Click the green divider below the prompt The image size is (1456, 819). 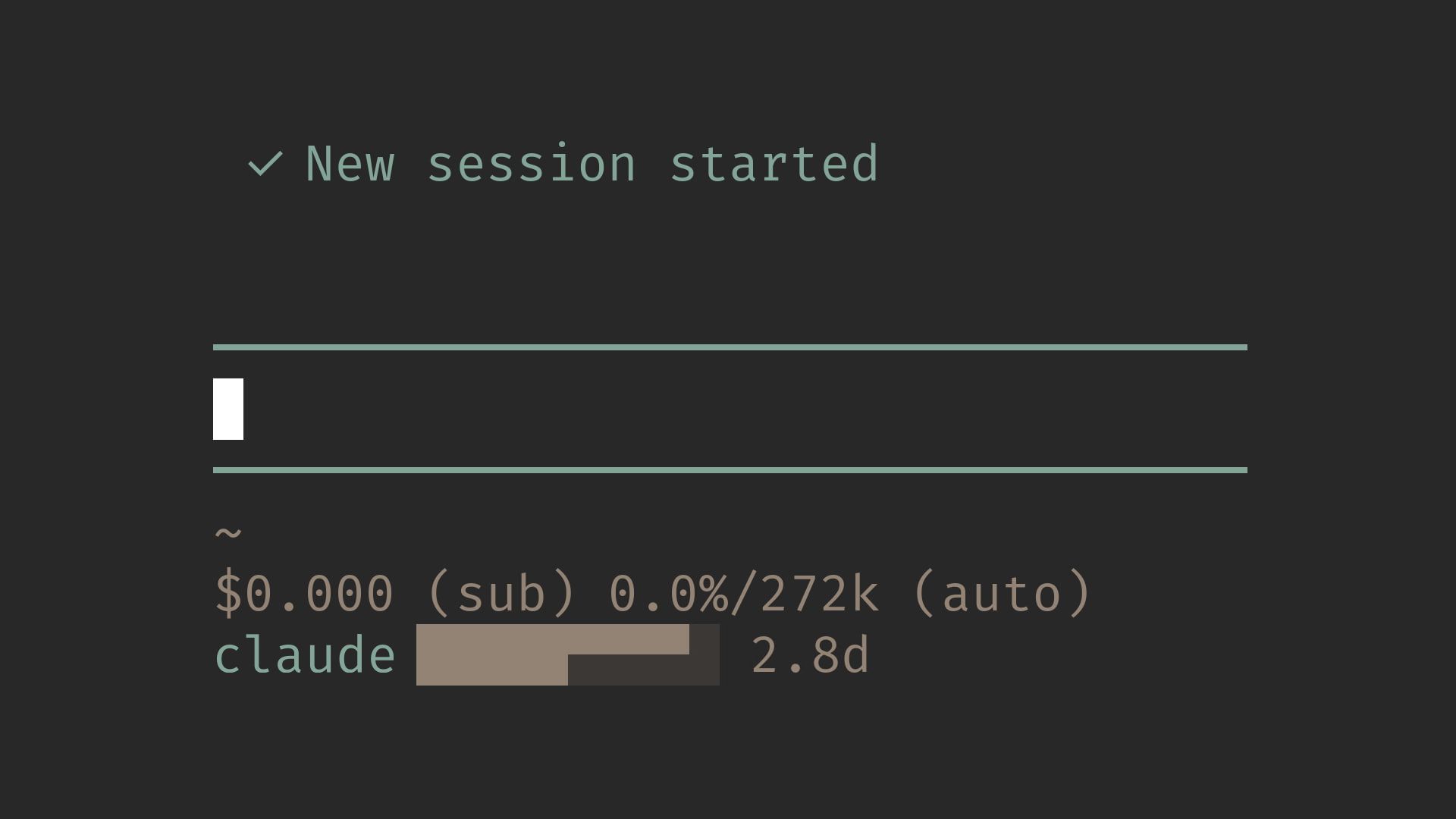point(730,470)
